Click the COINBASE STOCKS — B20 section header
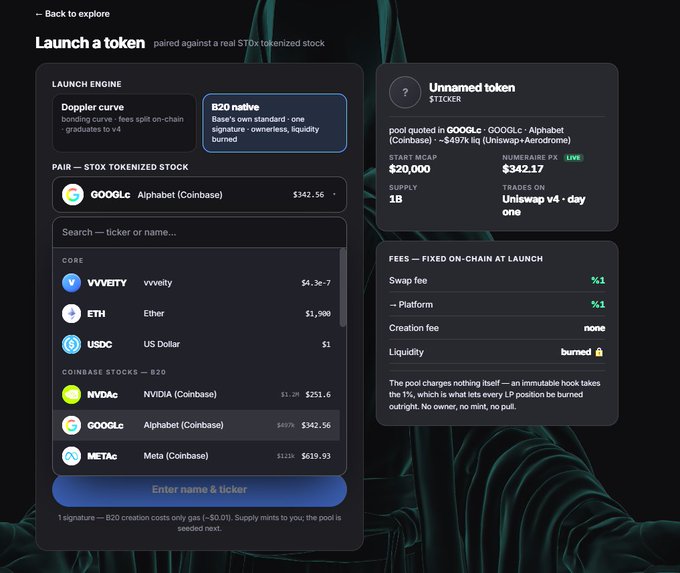The image size is (680, 573). click(x=114, y=372)
